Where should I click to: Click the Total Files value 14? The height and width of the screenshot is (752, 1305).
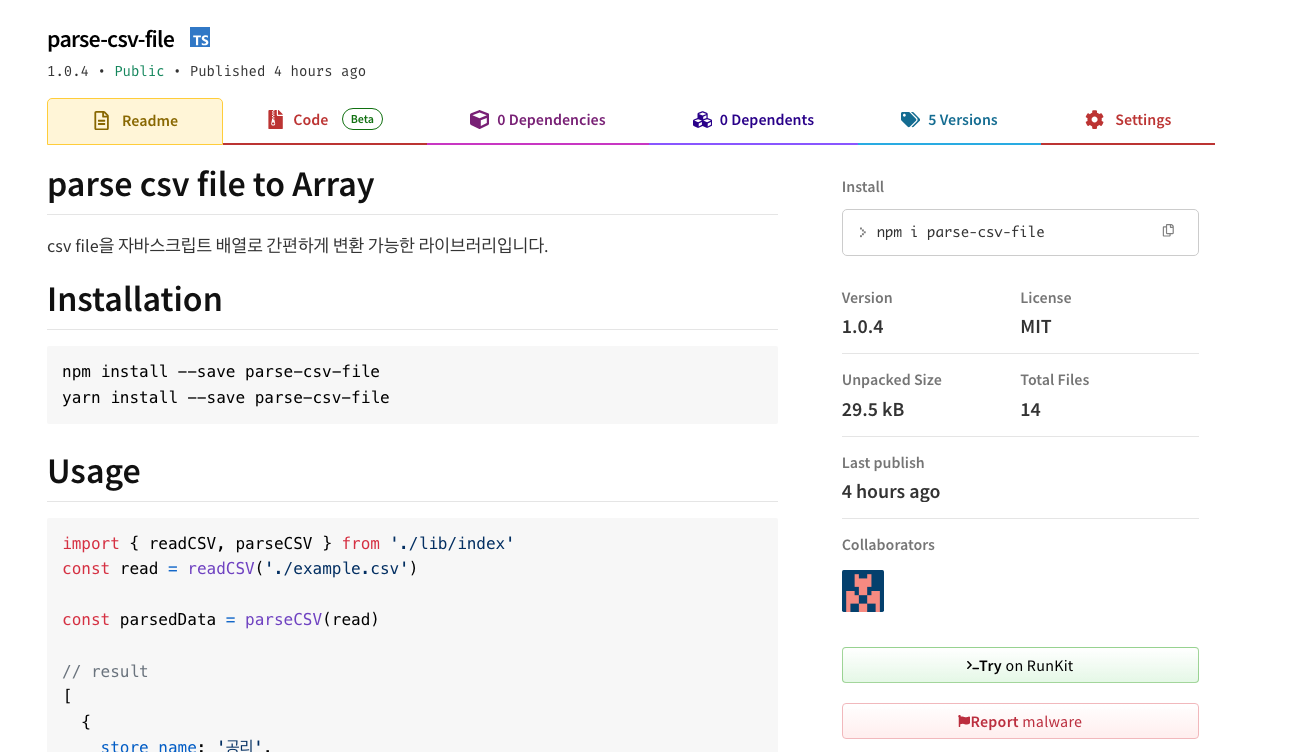click(x=1030, y=409)
